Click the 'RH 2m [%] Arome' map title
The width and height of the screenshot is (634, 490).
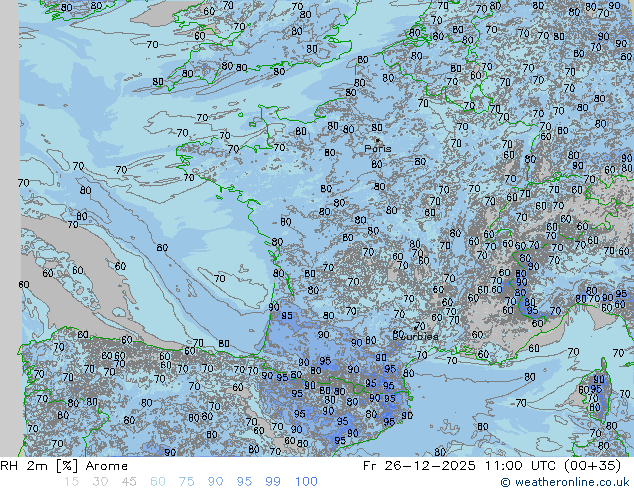pyautogui.click(x=64, y=466)
